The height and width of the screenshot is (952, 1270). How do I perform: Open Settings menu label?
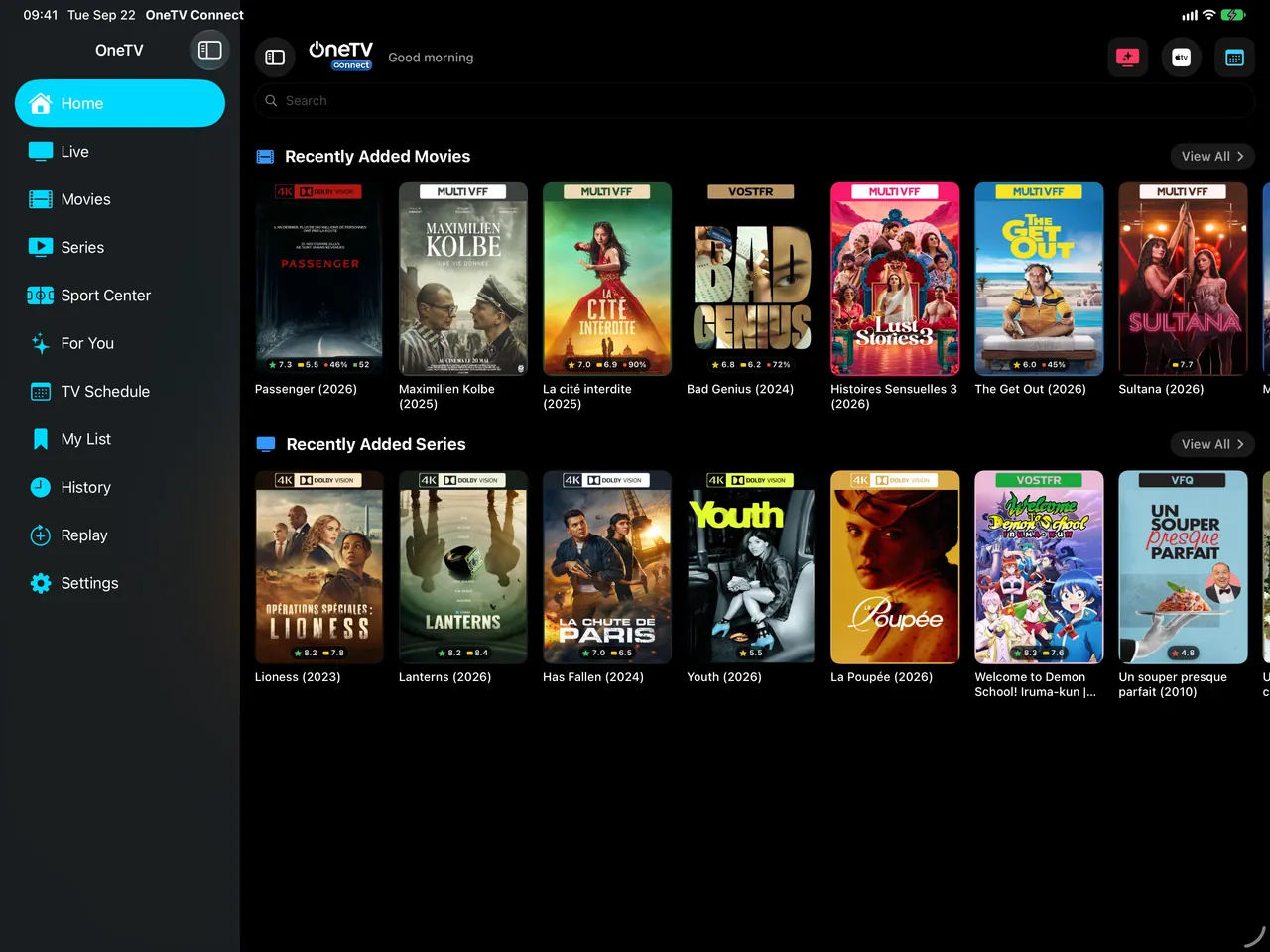[89, 583]
